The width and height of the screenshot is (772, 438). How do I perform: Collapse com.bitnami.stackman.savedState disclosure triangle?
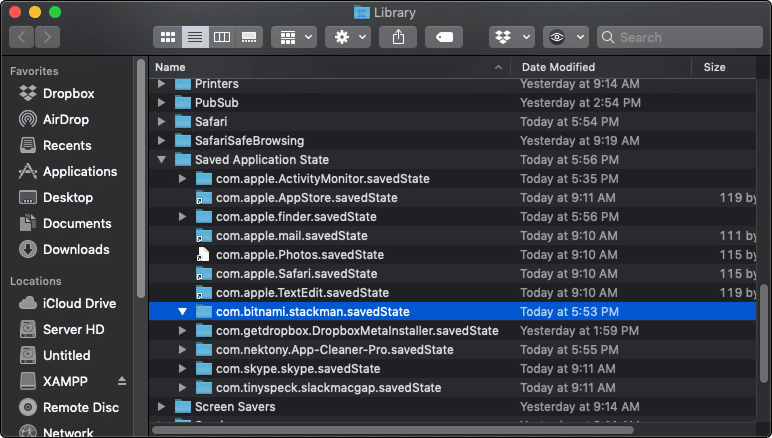tap(182, 312)
